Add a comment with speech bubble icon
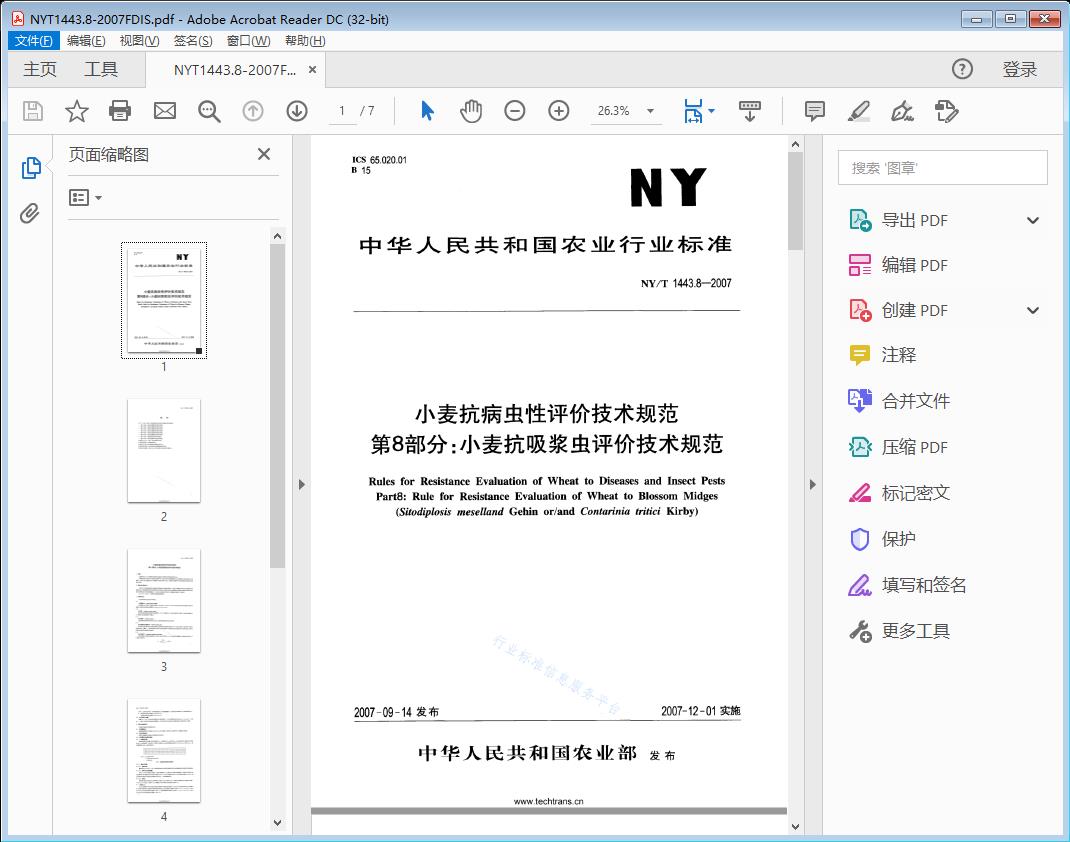This screenshot has width=1070, height=842. [x=815, y=111]
